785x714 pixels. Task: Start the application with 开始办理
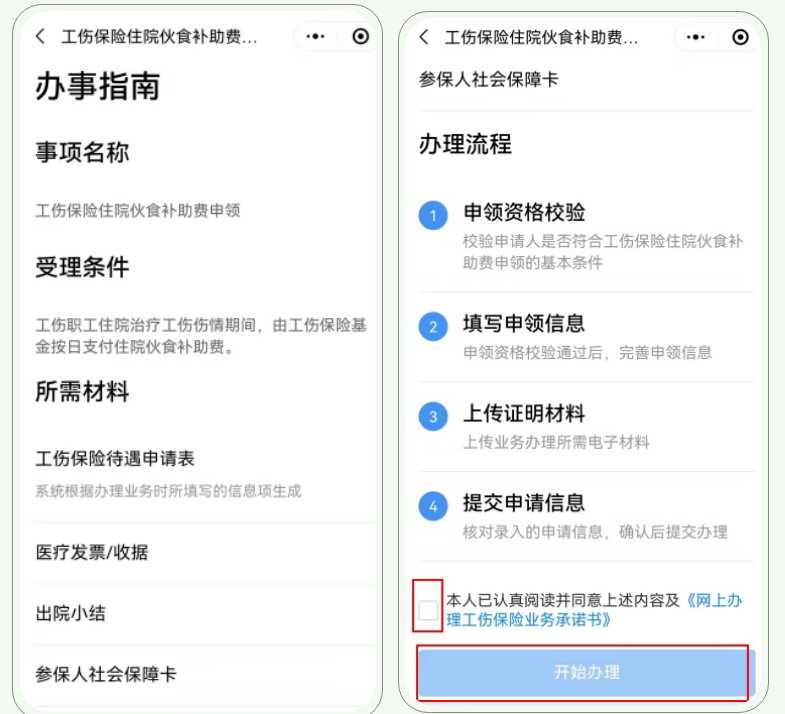586,672
